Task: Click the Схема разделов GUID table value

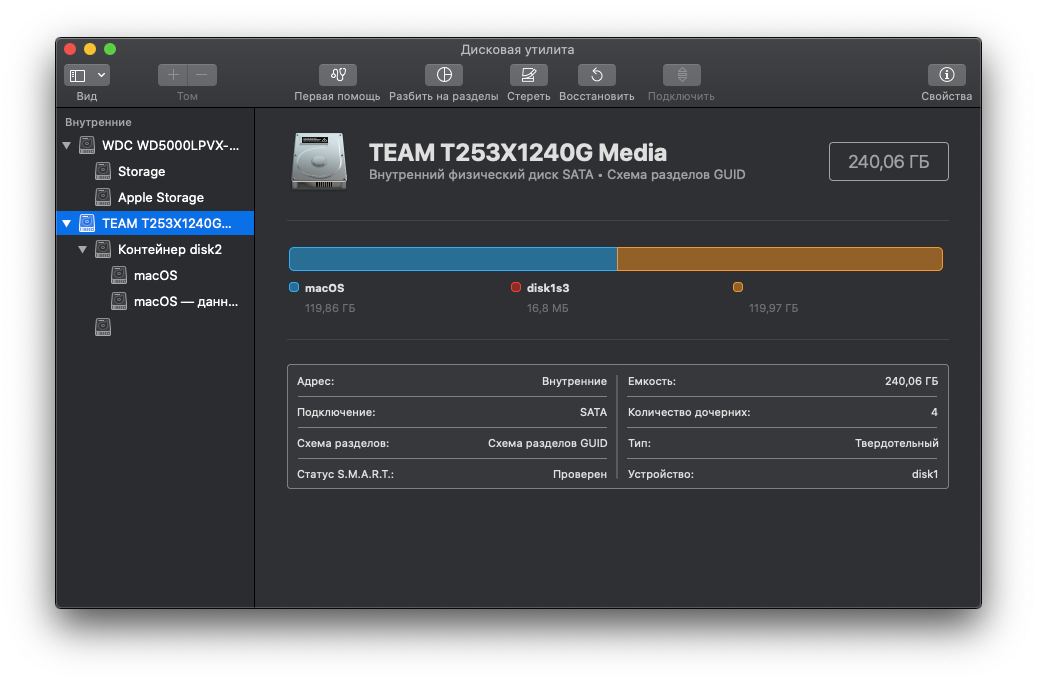Action: tap(547, 443)
